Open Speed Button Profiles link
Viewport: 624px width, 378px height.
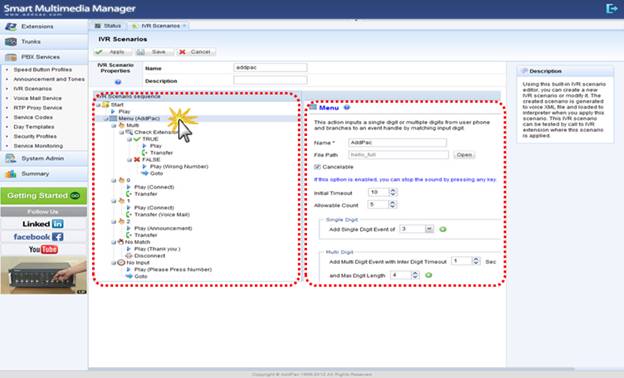point(43,70)
